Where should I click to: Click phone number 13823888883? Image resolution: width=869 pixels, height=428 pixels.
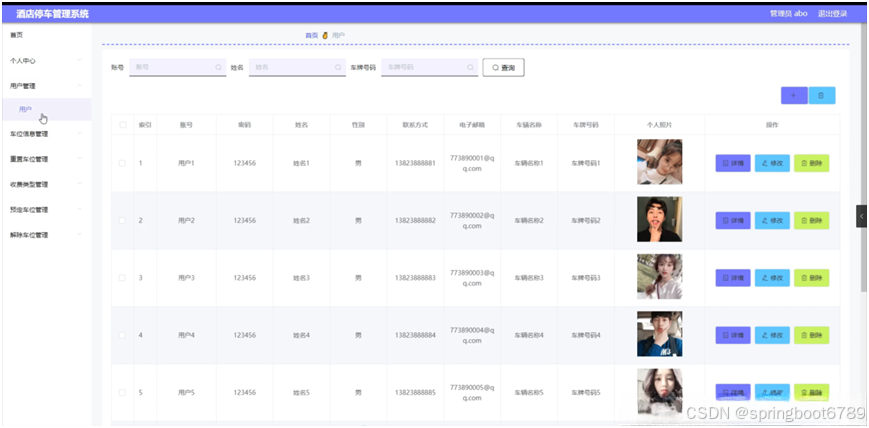pyautogui.click(x=415, y=278)
